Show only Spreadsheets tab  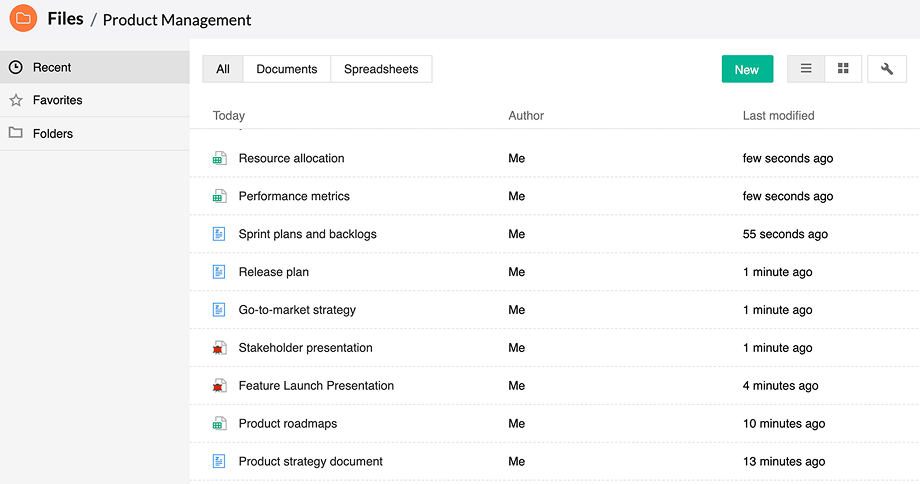tap(381, 69)
